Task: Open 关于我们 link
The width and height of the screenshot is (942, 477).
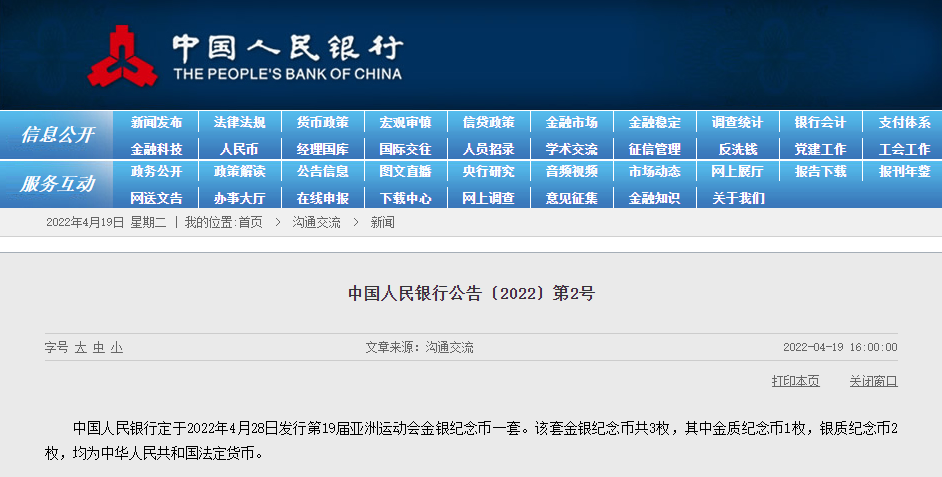Action: pos(738,198)
